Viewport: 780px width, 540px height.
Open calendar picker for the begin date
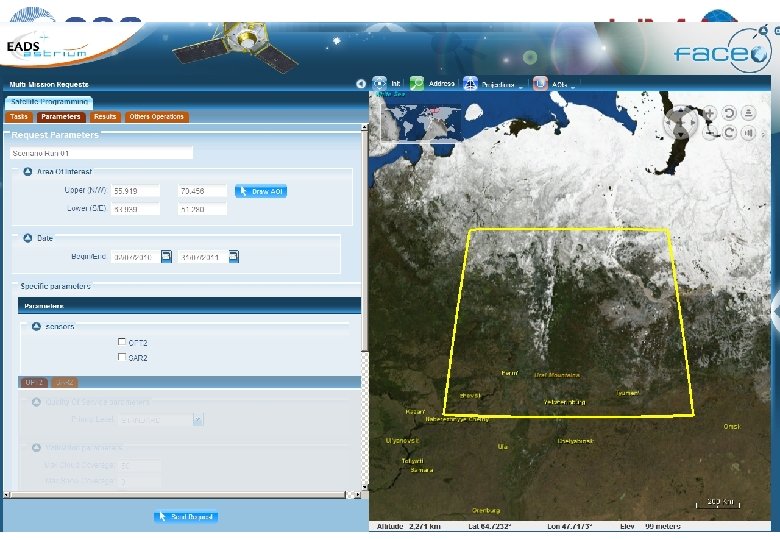166,257
